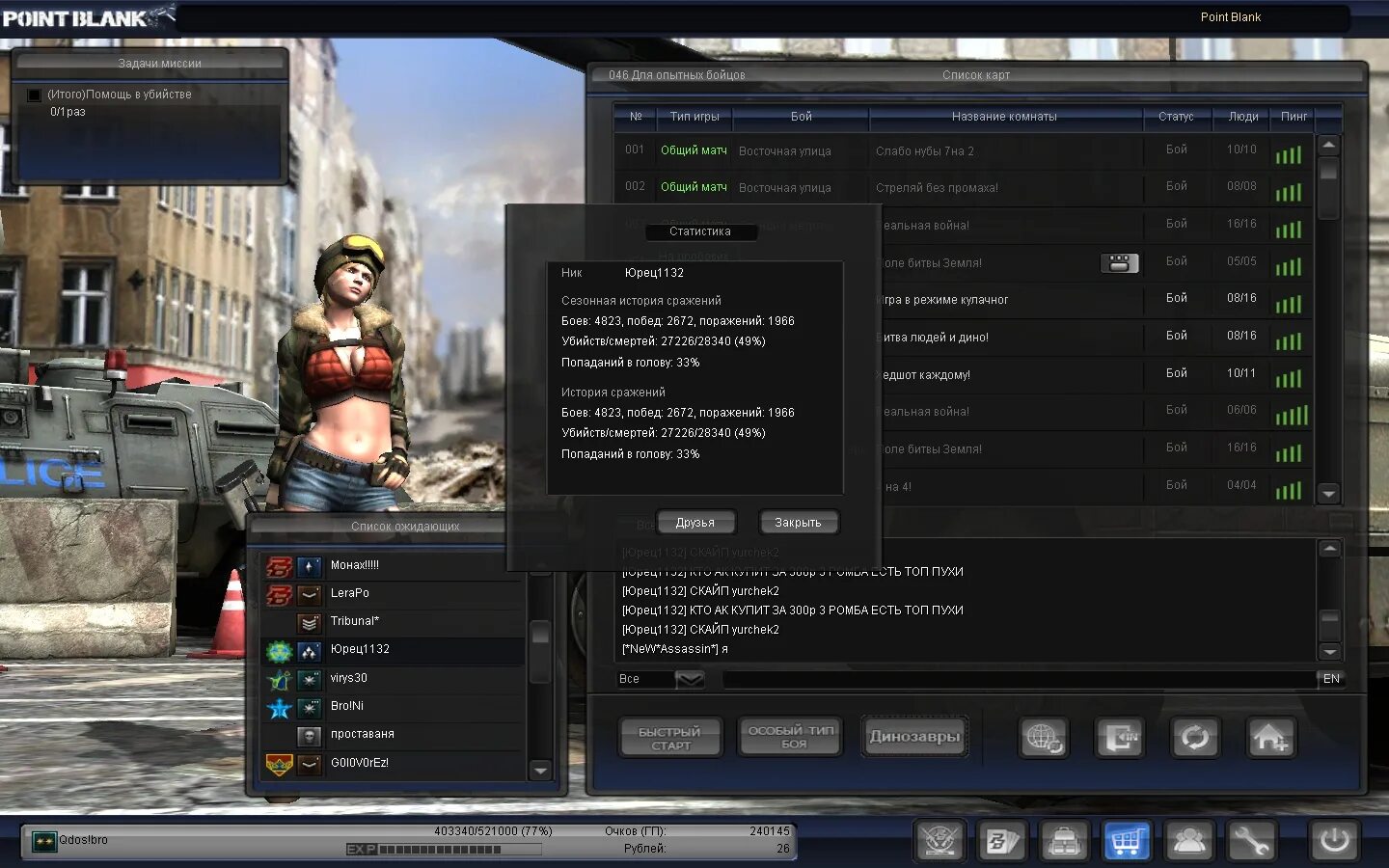Click room with status 10/11
Image resolution: width=1389 pixels, height=868 pixels.
click(x=1093, y=374)
